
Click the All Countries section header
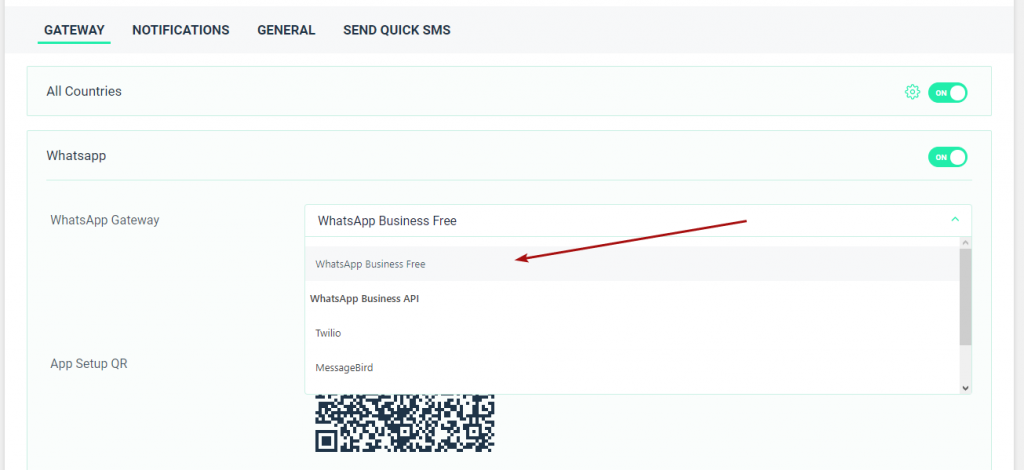pos(84,91)
